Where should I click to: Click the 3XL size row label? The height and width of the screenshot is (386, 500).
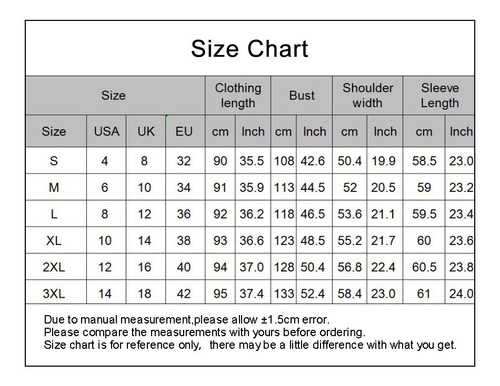[54, 294]
